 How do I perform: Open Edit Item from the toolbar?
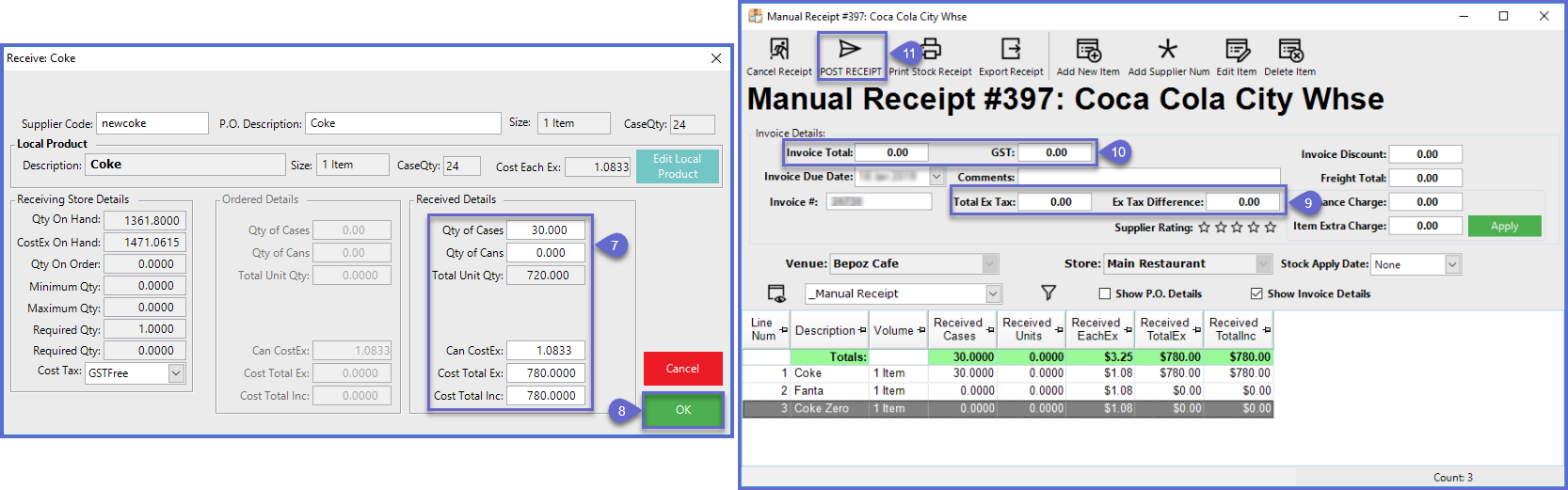coord(1237,50)
